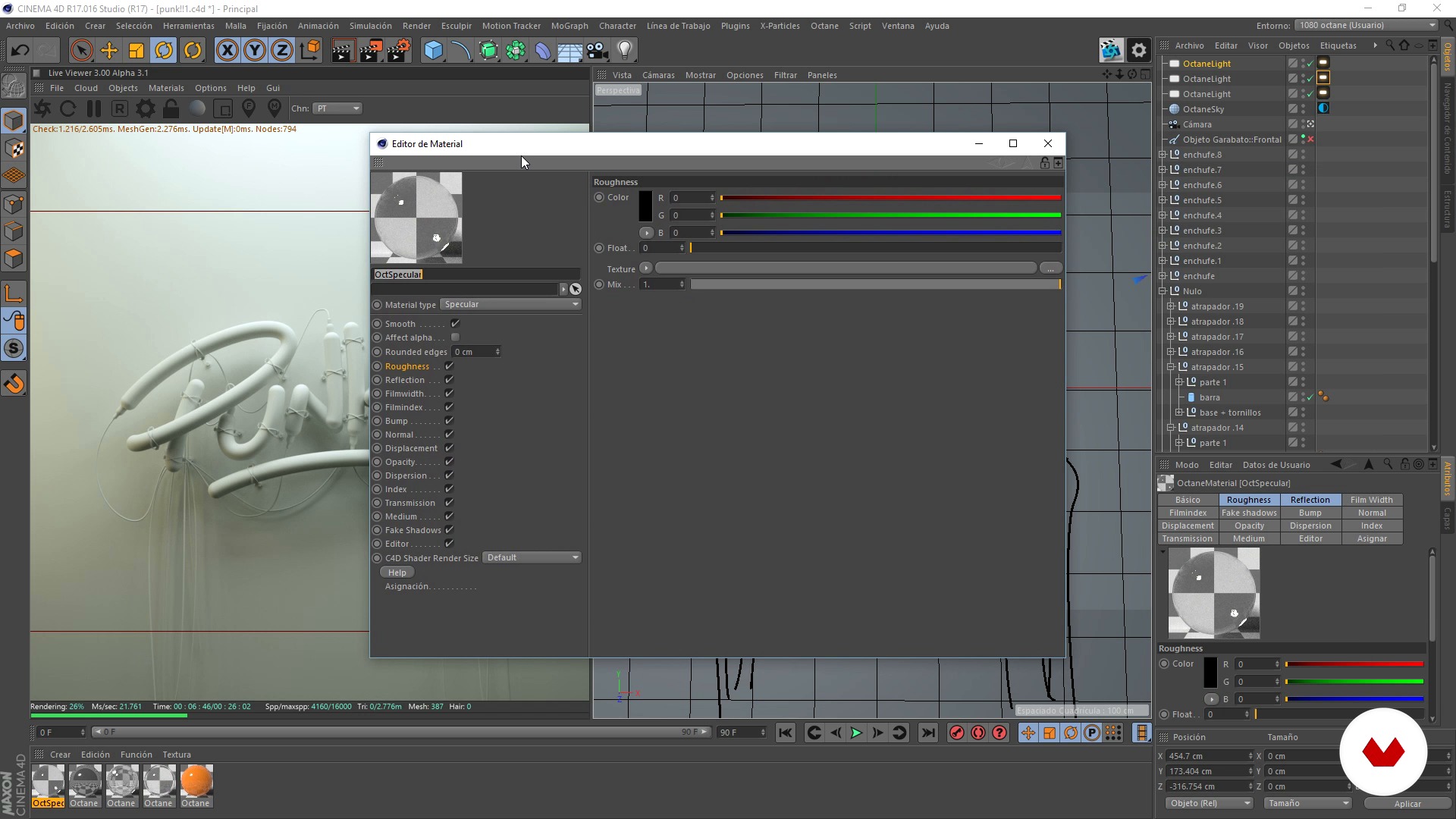Restart render with circular arrow in Live Viewer

[67, 108]
